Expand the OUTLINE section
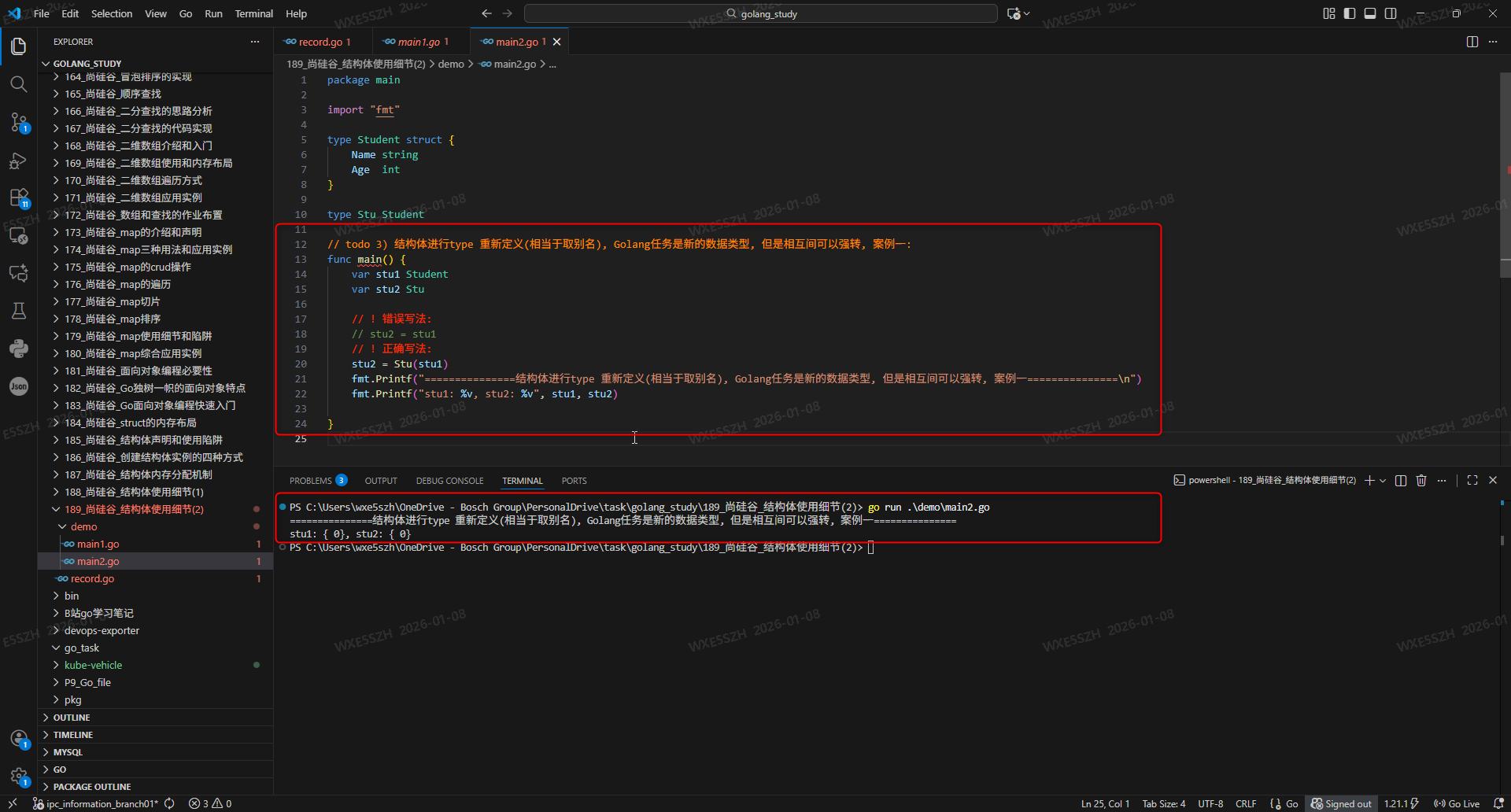 pyautogui.click(x=156, y=718)
